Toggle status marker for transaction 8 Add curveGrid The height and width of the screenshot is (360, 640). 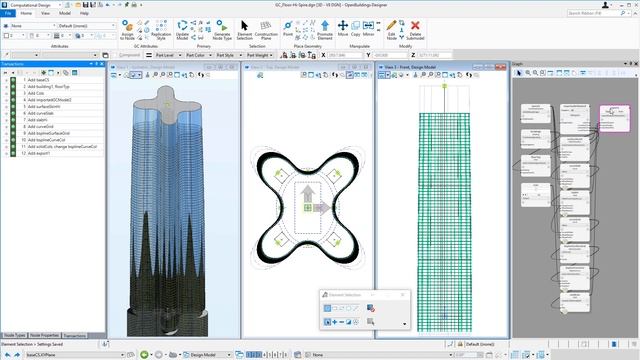point(13,127)
